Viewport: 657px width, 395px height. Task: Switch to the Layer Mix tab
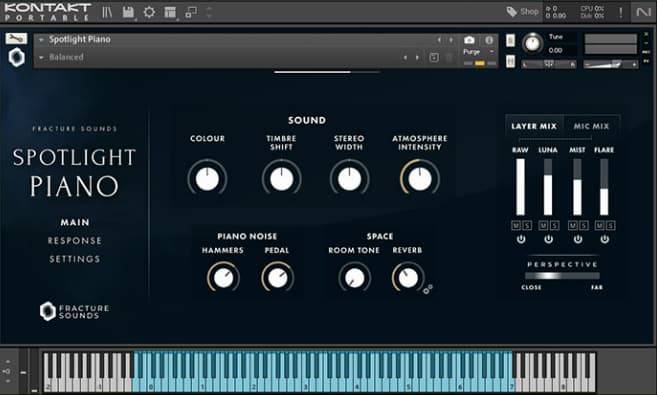click(534, 126)
